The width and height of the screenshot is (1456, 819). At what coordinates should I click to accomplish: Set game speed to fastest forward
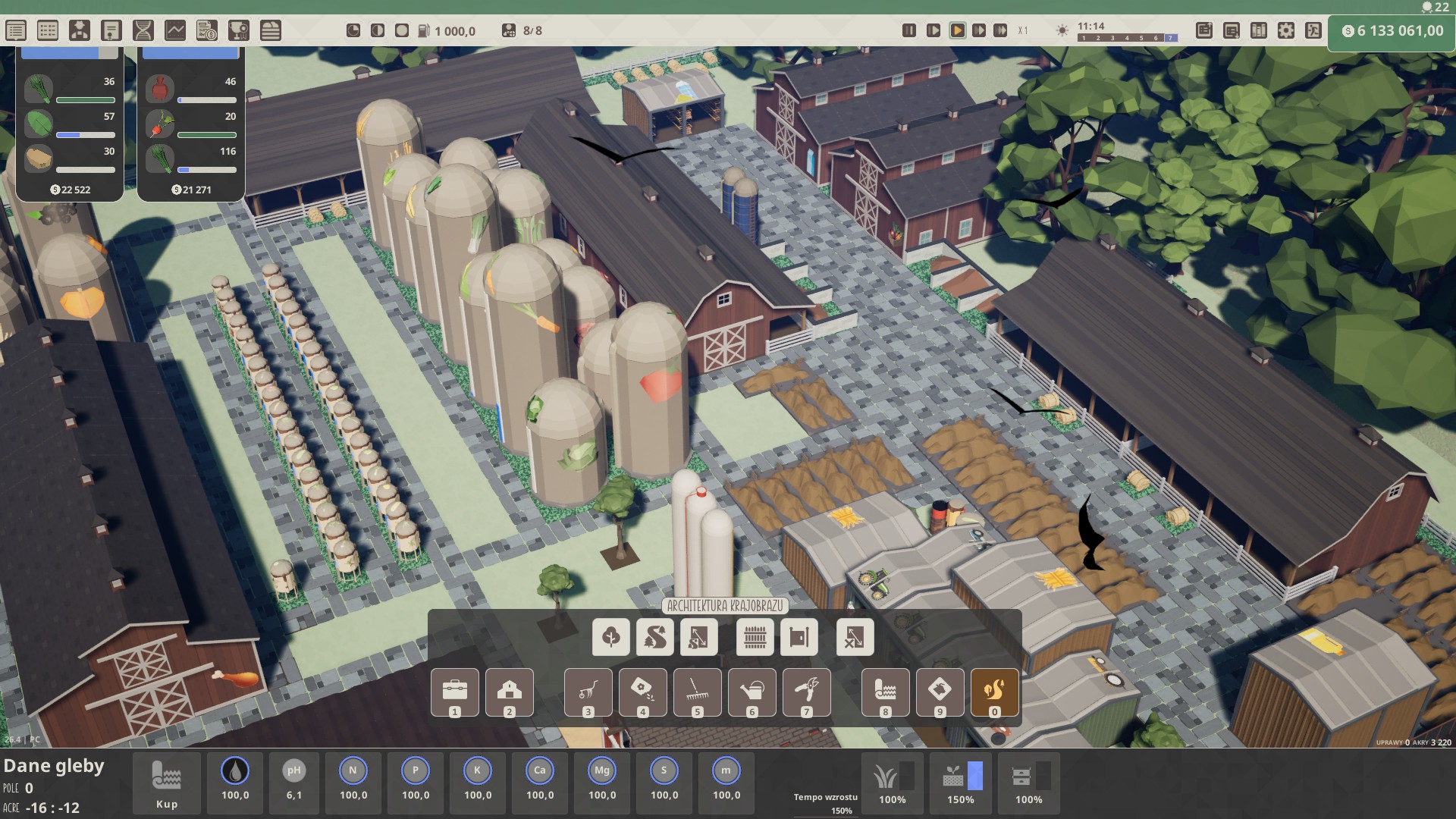click(1000, 30)
